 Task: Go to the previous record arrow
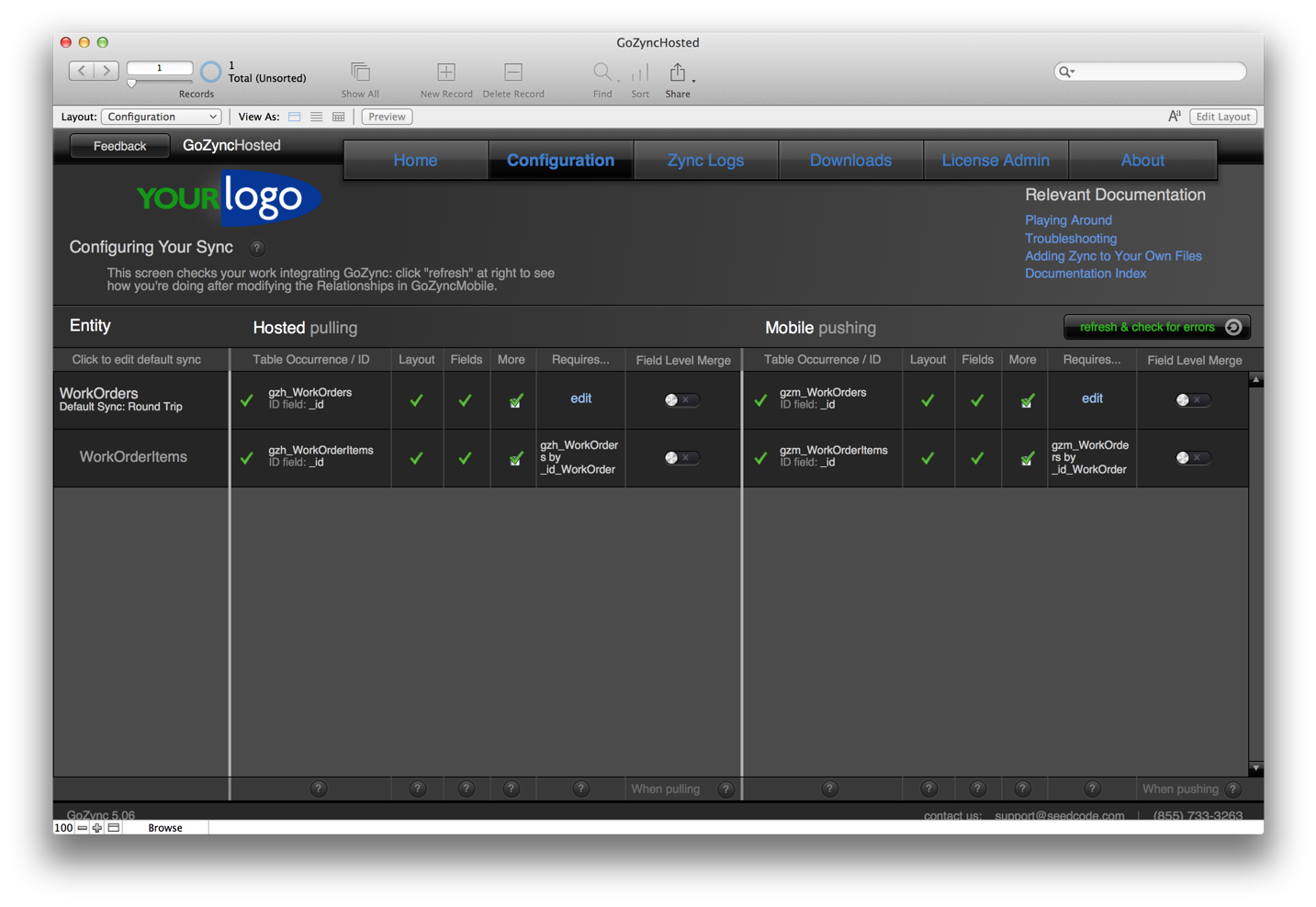click(82, 71)
